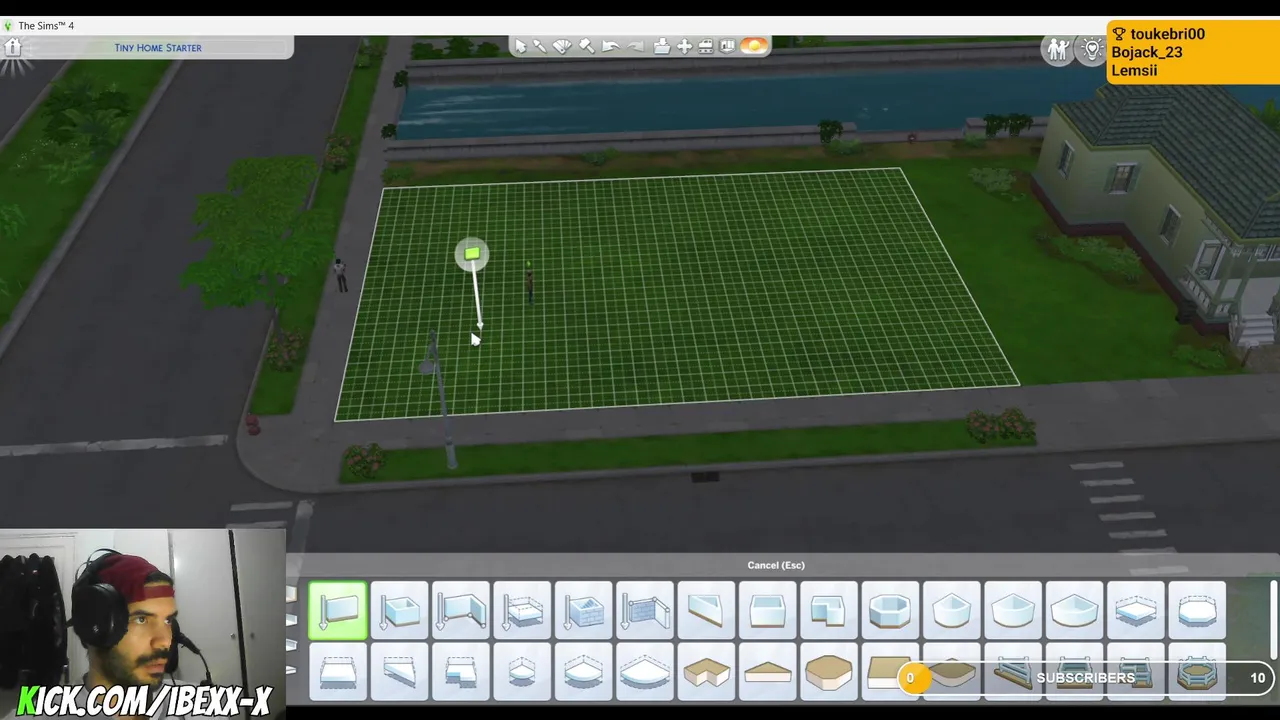Open the household management icon
Image resolution: width=1280 pixels, height=720 pixels.
point(1057,48)
